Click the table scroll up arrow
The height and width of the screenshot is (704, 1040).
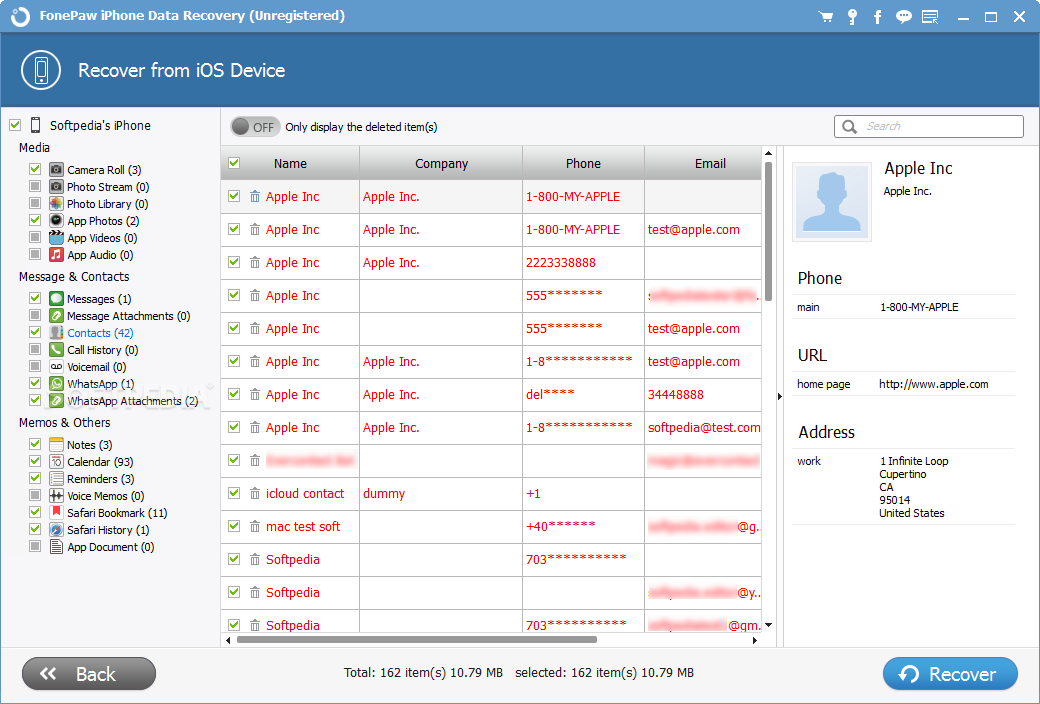point(768,153)
